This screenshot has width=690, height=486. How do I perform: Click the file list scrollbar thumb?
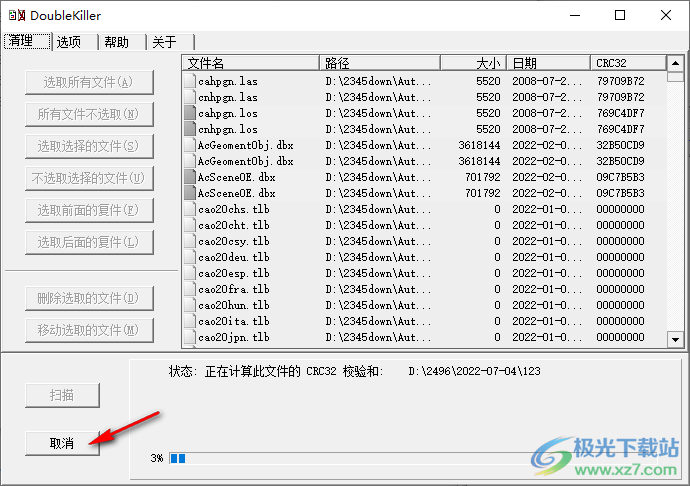(x=675, y=77)
